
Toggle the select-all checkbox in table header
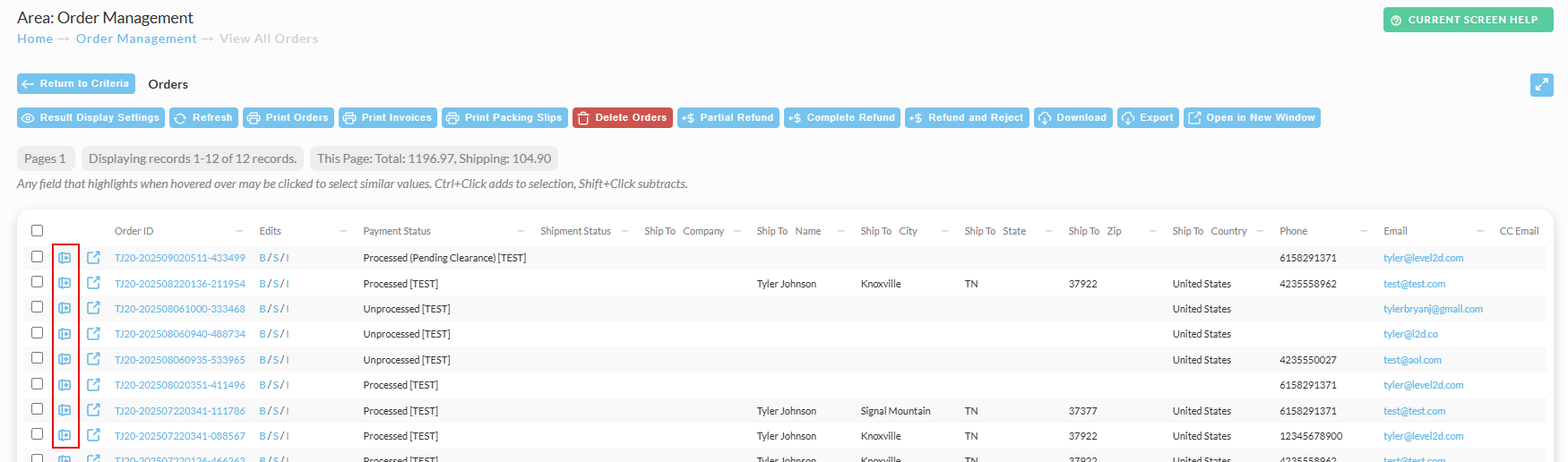click(x=37, y=230)
